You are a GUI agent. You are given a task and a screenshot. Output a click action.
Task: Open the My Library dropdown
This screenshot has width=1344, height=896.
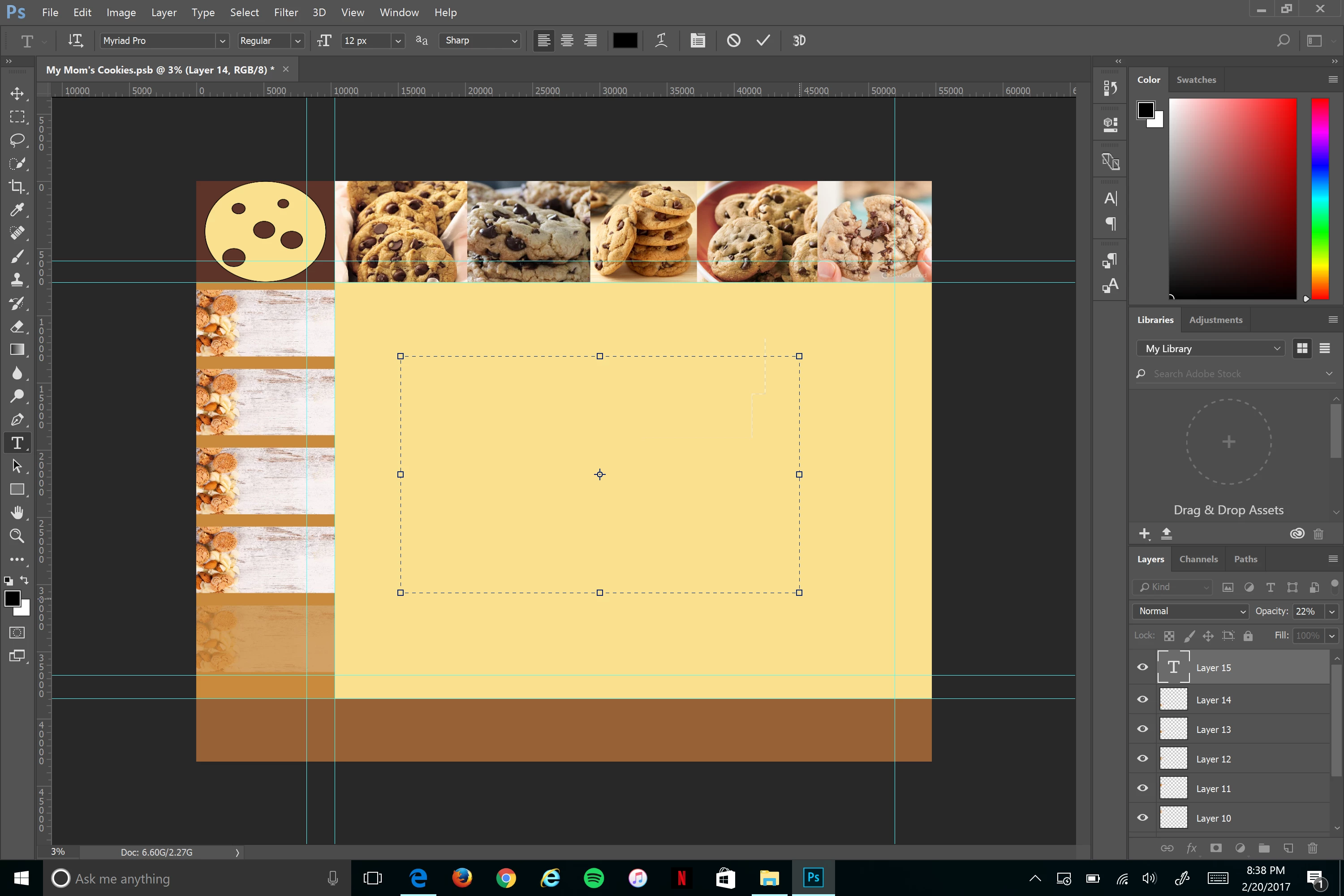[x=1211, y=349]
